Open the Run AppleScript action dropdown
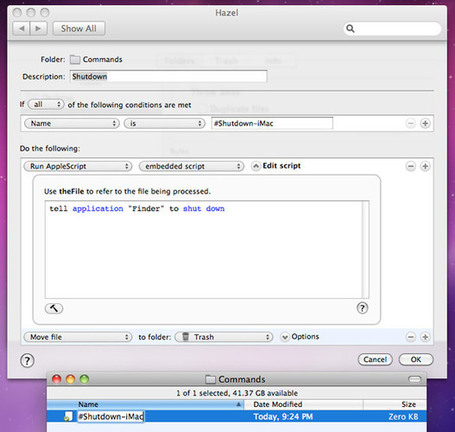Image resolution: width=455 pixels, height=432 pixels. tap(78, 166)
